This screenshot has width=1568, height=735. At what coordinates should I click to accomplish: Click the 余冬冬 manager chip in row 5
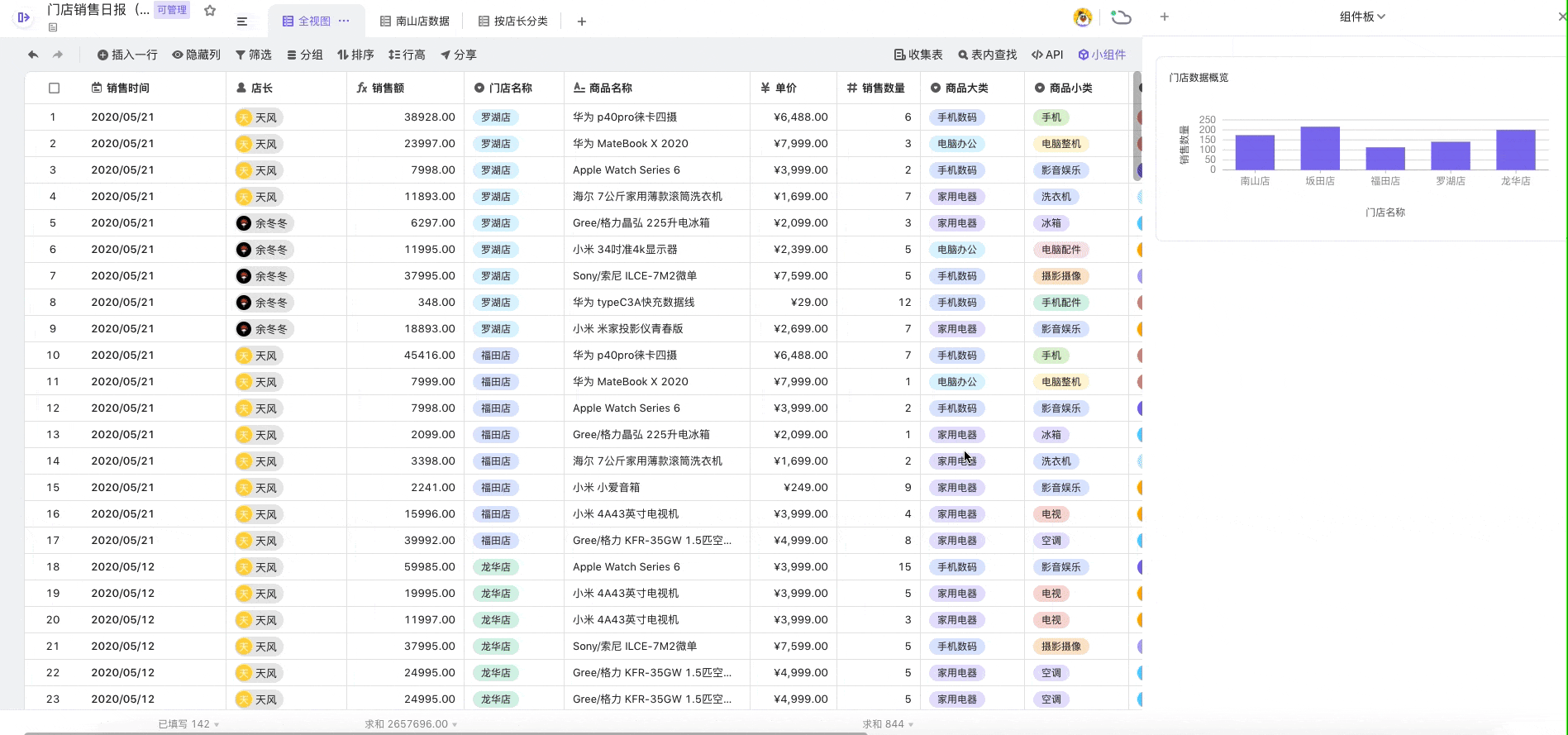[265, 223]
